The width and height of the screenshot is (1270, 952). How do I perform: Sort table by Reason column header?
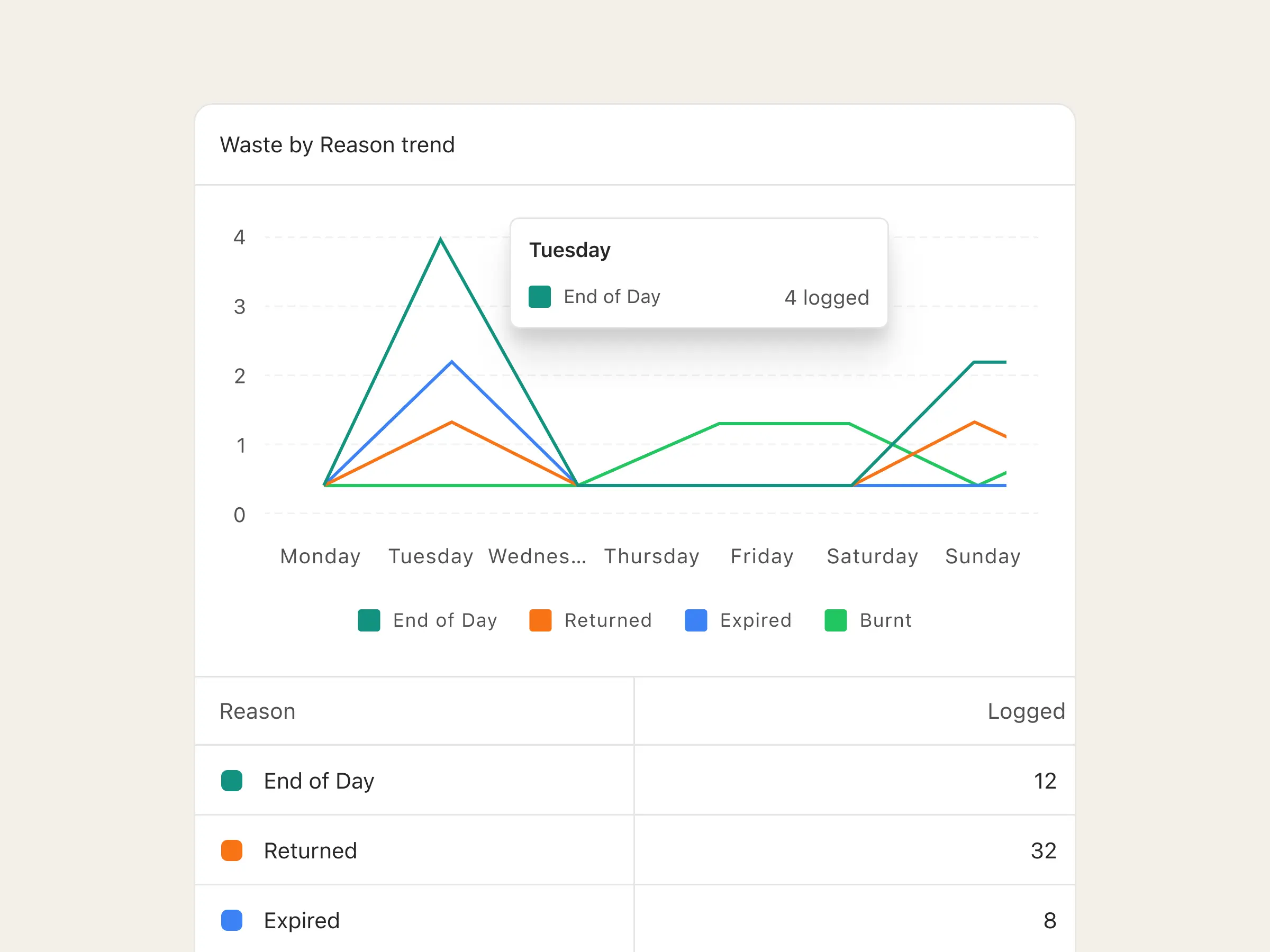click(x=257, y=711)
